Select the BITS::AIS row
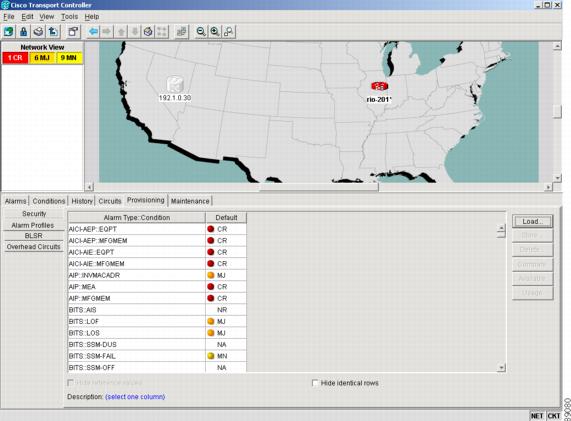This screenshot has width=571, height=421. pos(157,310)
